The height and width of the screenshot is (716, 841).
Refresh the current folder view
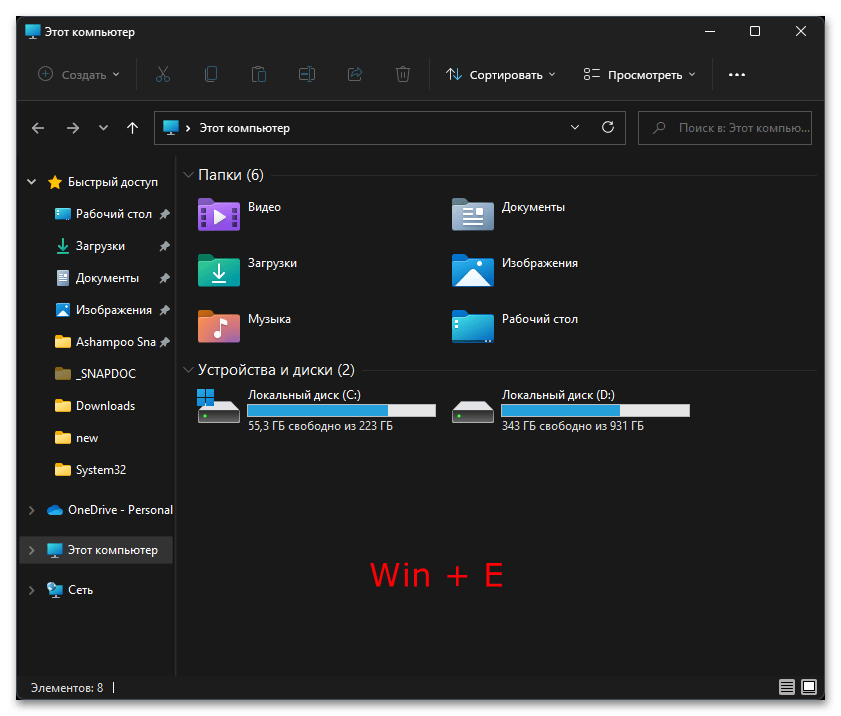click(x=608, y=127)
